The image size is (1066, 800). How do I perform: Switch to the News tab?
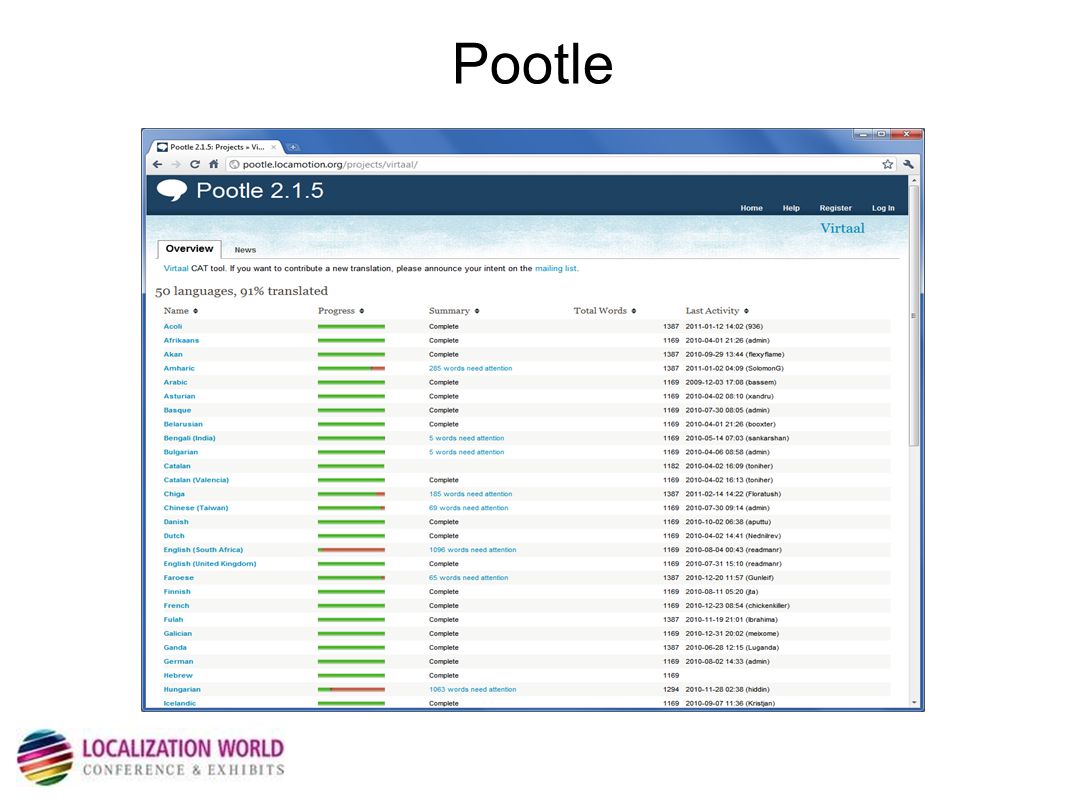pos(245,250)
